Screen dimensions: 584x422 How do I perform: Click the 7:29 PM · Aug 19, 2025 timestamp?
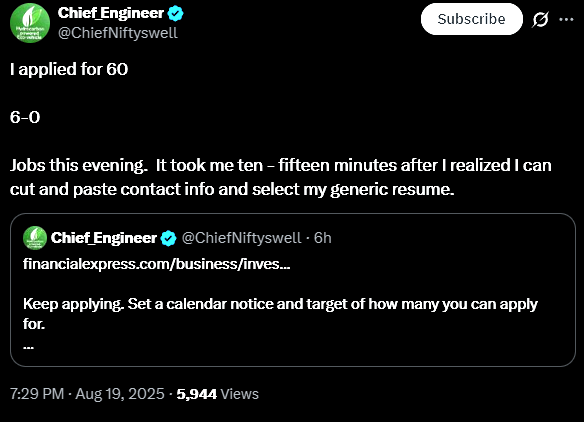[87, 394]
